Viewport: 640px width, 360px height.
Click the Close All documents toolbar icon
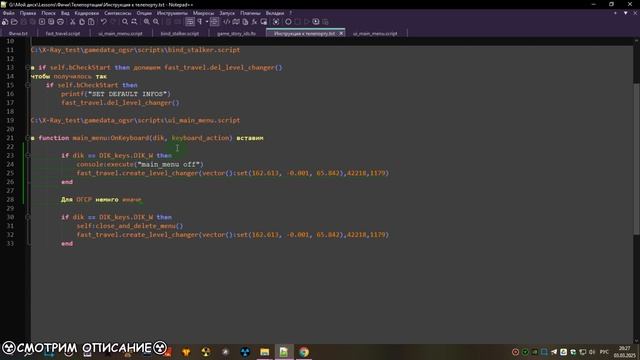51,22
